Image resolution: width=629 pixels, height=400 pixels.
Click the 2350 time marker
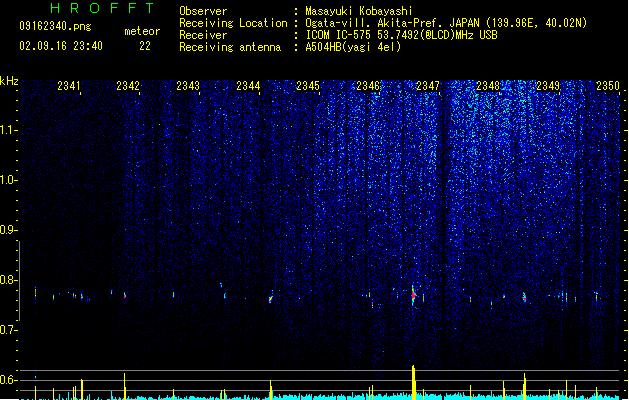(608, 86)
